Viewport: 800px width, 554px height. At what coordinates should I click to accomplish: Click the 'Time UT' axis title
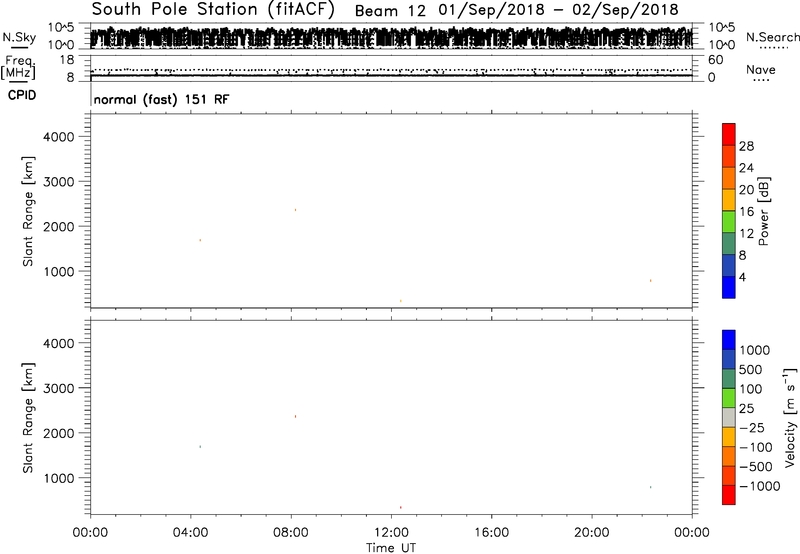pyautogui.click(x=391, y=548)
